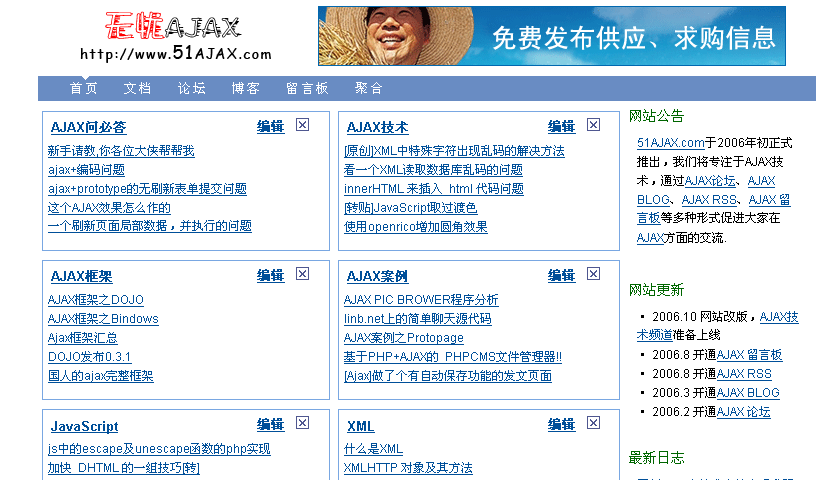840x480 pixels.
Task: Open article AJAX框架之DOJO
Action: 96,300
